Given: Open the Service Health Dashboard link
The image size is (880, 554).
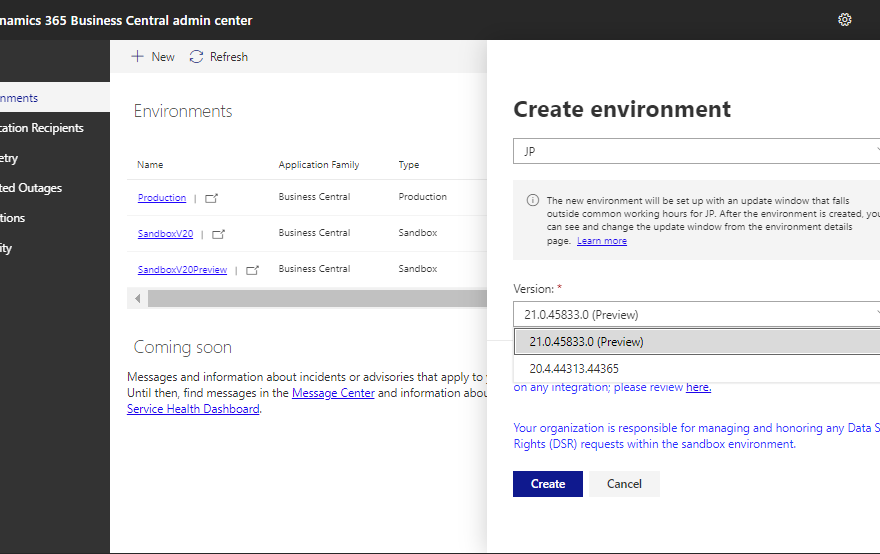Looking at the screenshot, I should pyautogui.click(x=193, y=409).
